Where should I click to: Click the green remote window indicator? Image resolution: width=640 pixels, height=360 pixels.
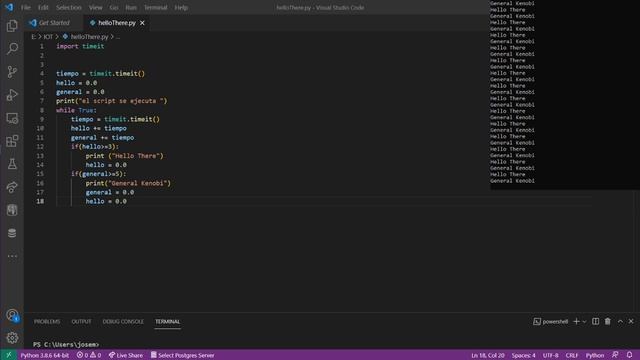pos(8,355)
